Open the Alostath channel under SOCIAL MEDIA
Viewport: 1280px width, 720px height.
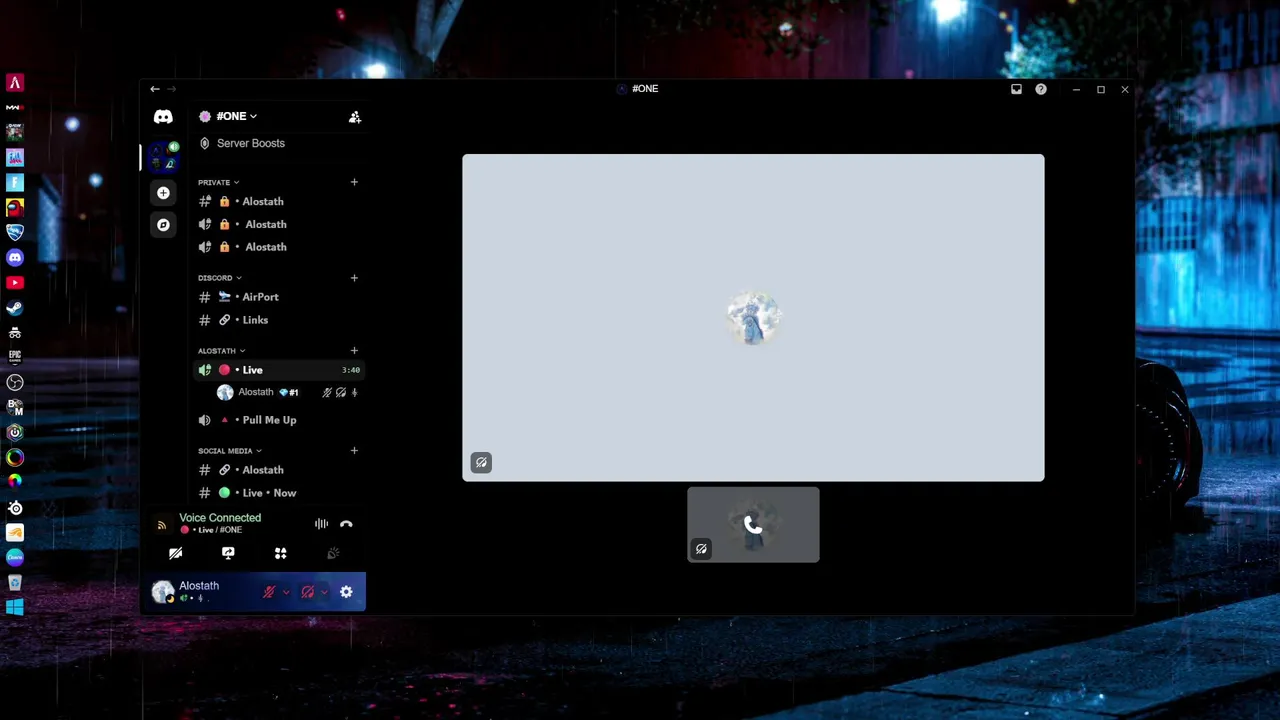point(278,470)
